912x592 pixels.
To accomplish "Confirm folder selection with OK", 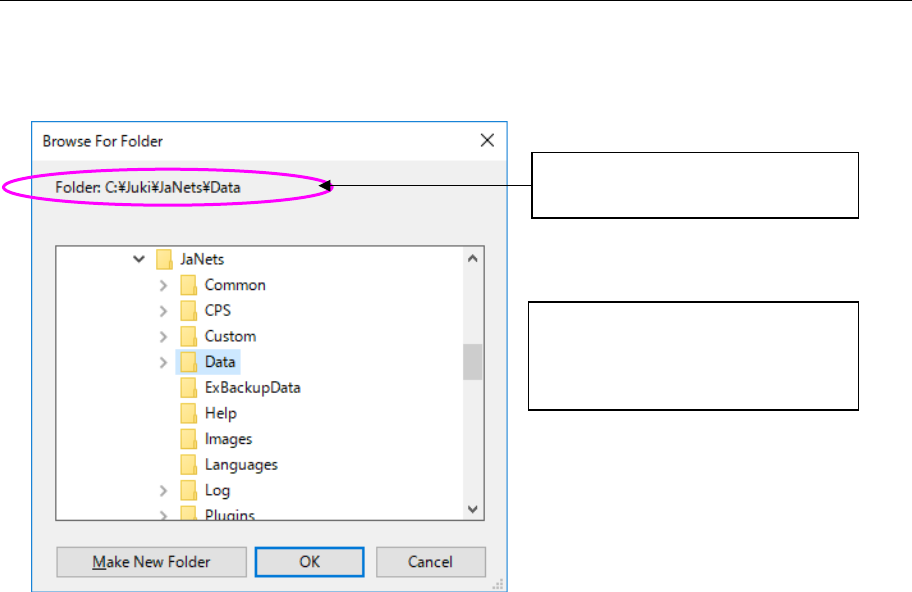I will 310,562.
